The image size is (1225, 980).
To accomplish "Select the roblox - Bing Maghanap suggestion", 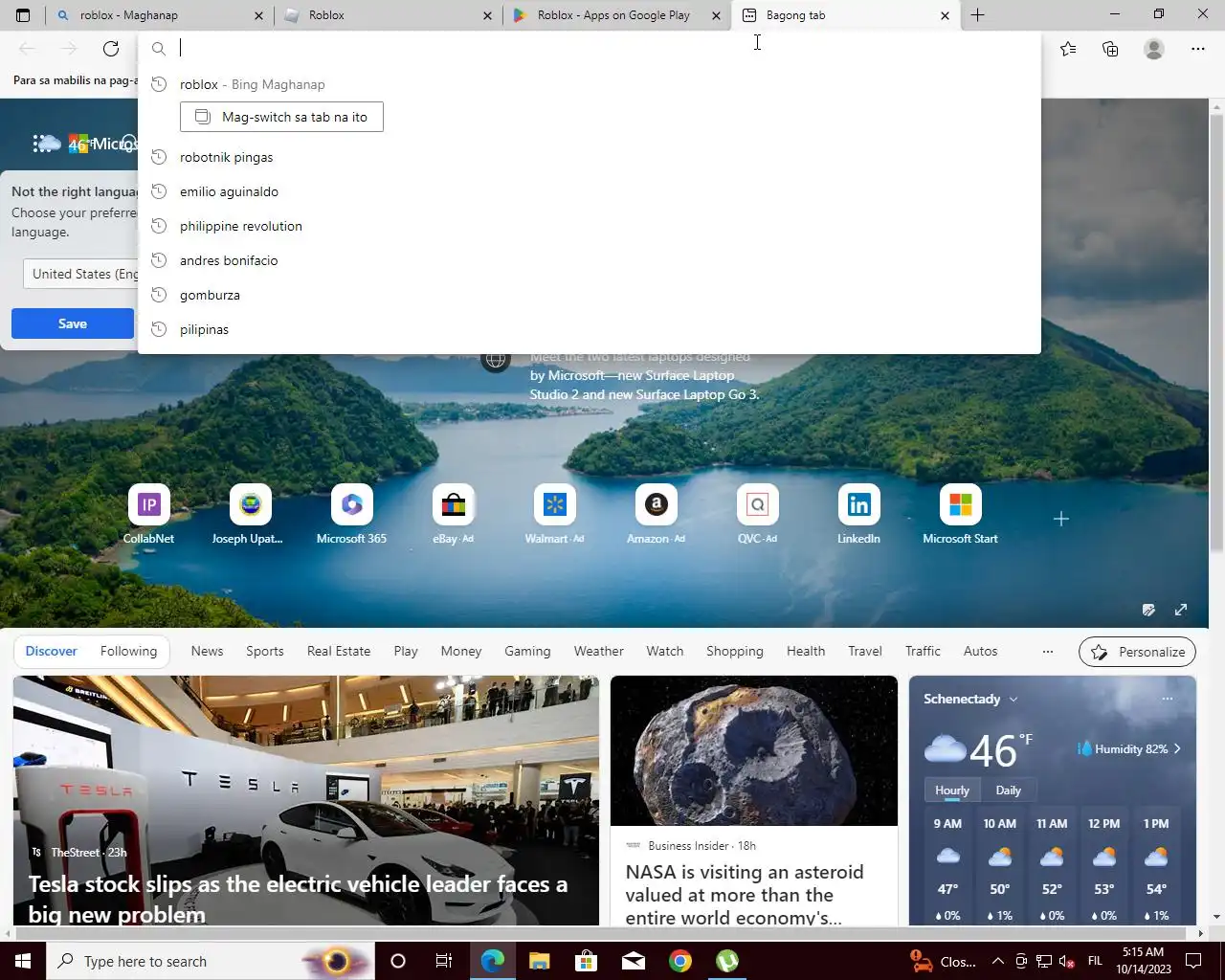I will [590, 84].
